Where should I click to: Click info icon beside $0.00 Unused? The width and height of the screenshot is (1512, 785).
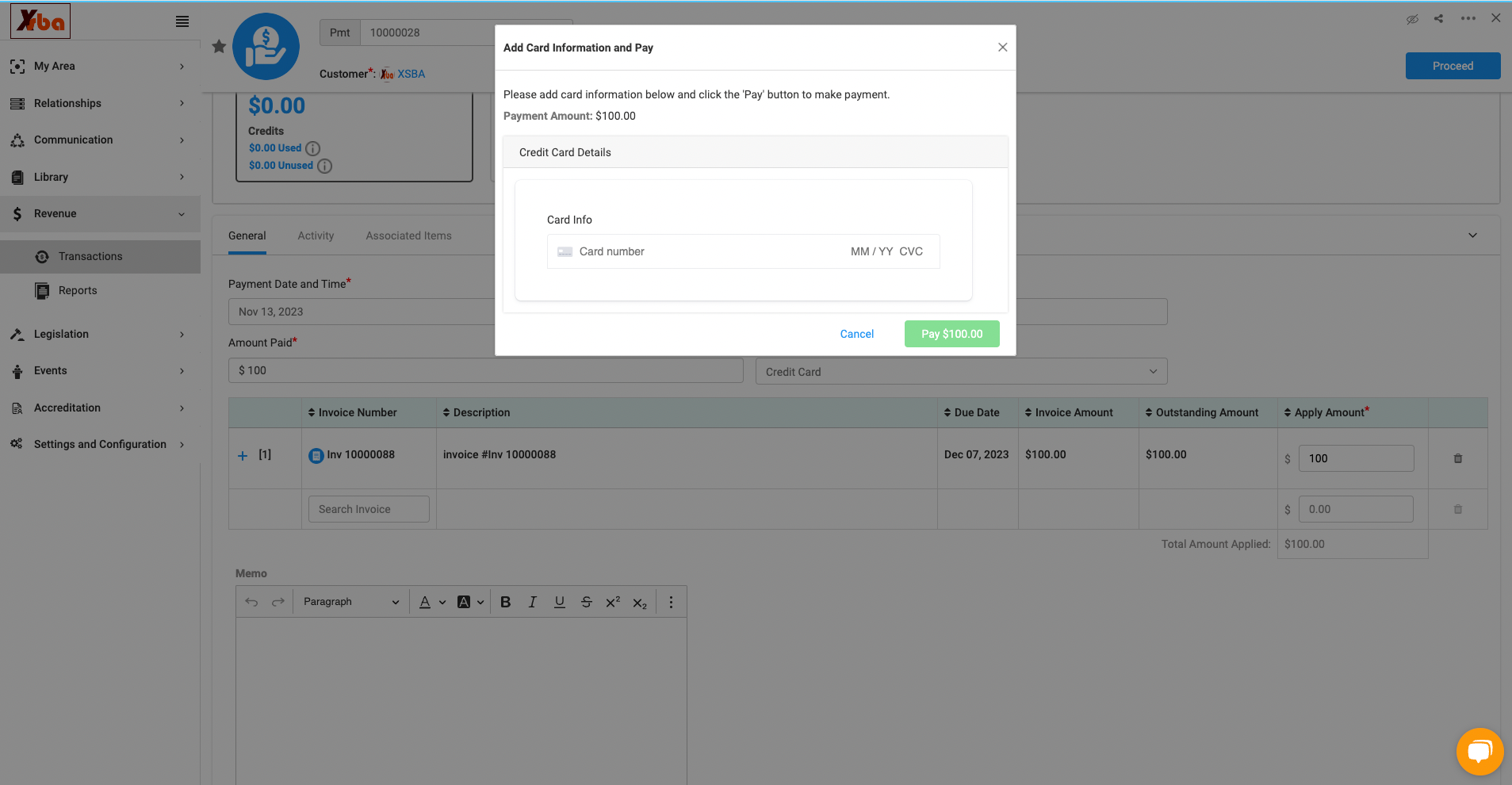(325, 166)
